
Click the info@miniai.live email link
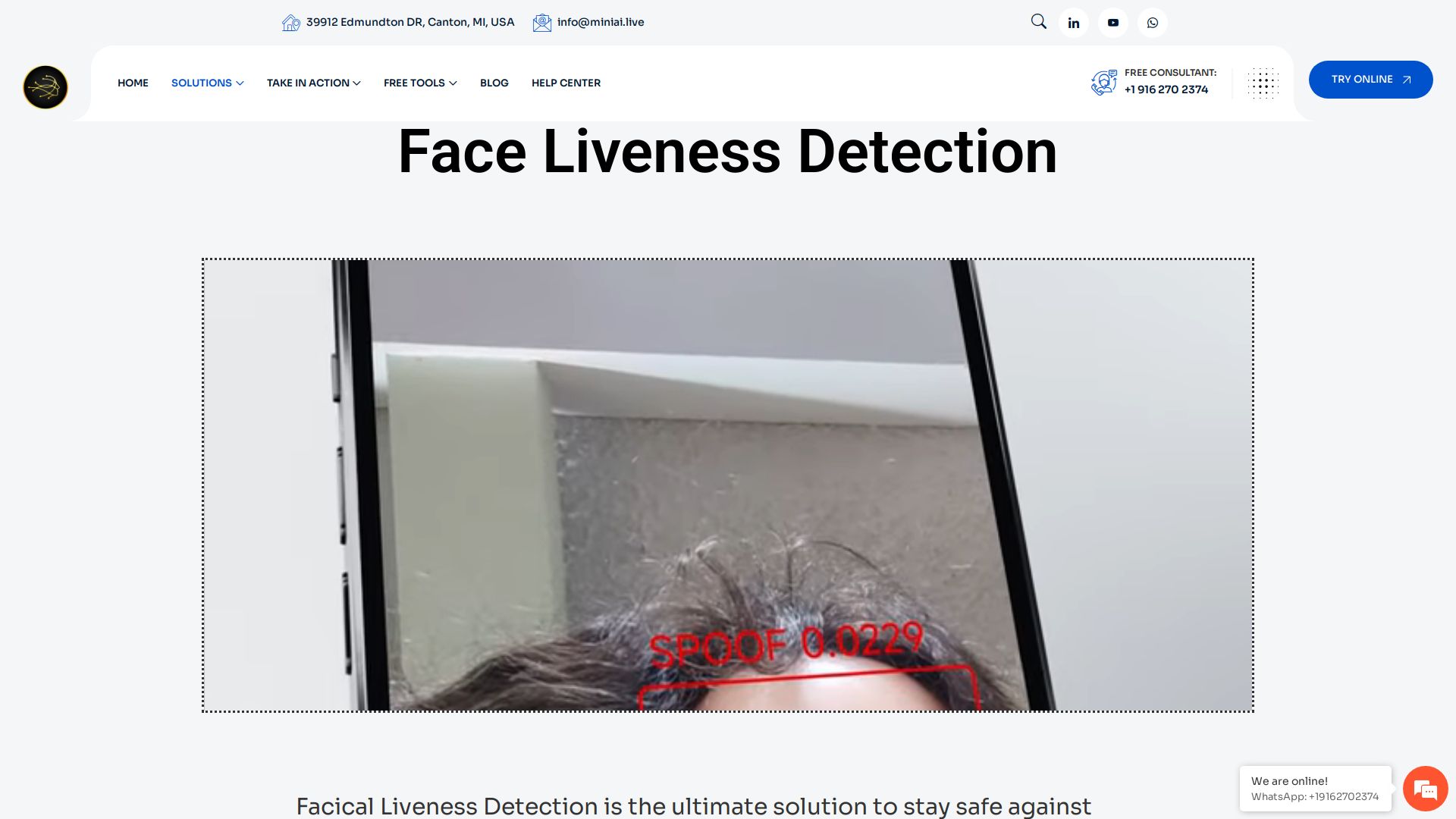(600, 22)
